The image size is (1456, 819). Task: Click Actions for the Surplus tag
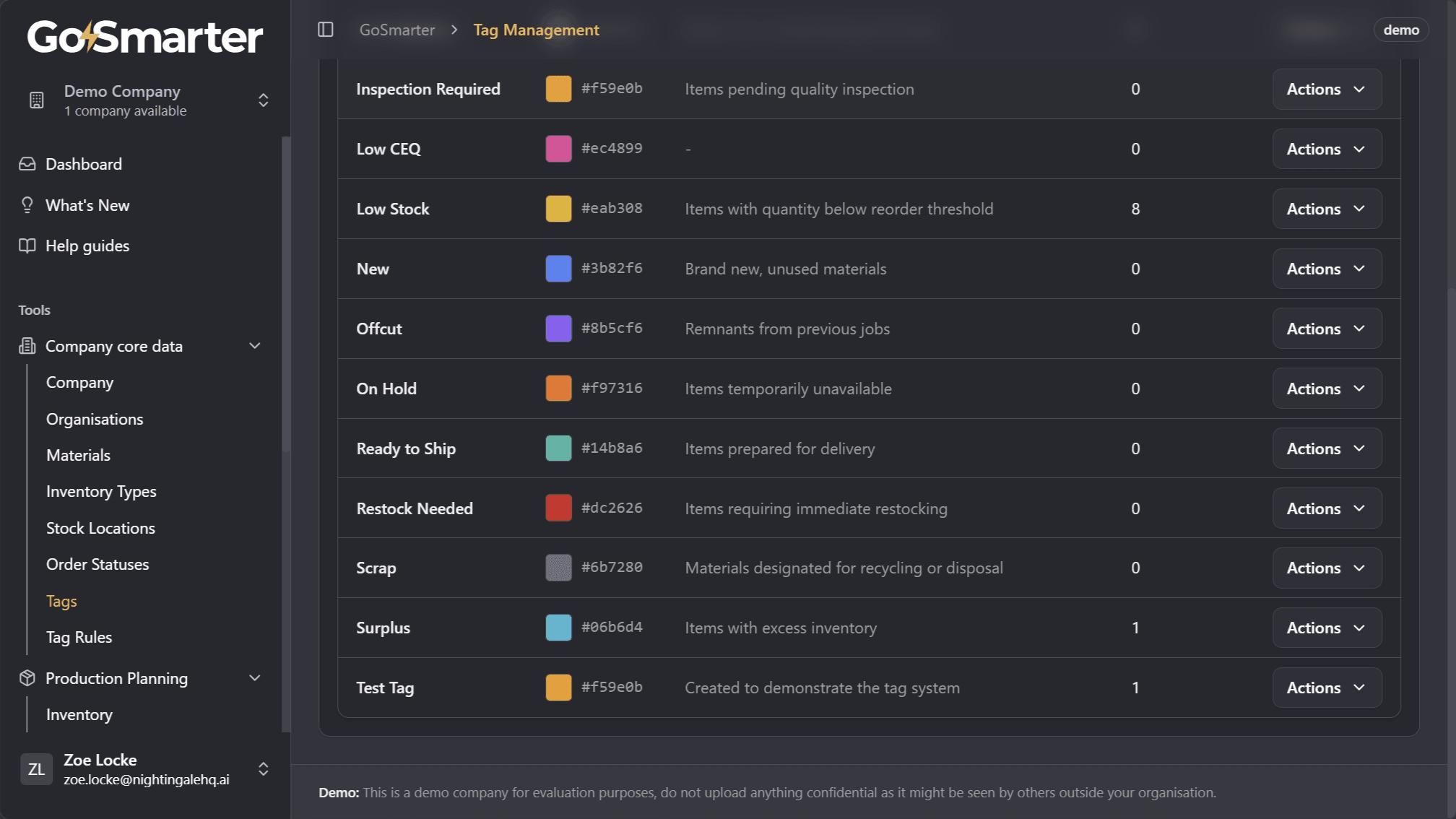coord(1326,628)
